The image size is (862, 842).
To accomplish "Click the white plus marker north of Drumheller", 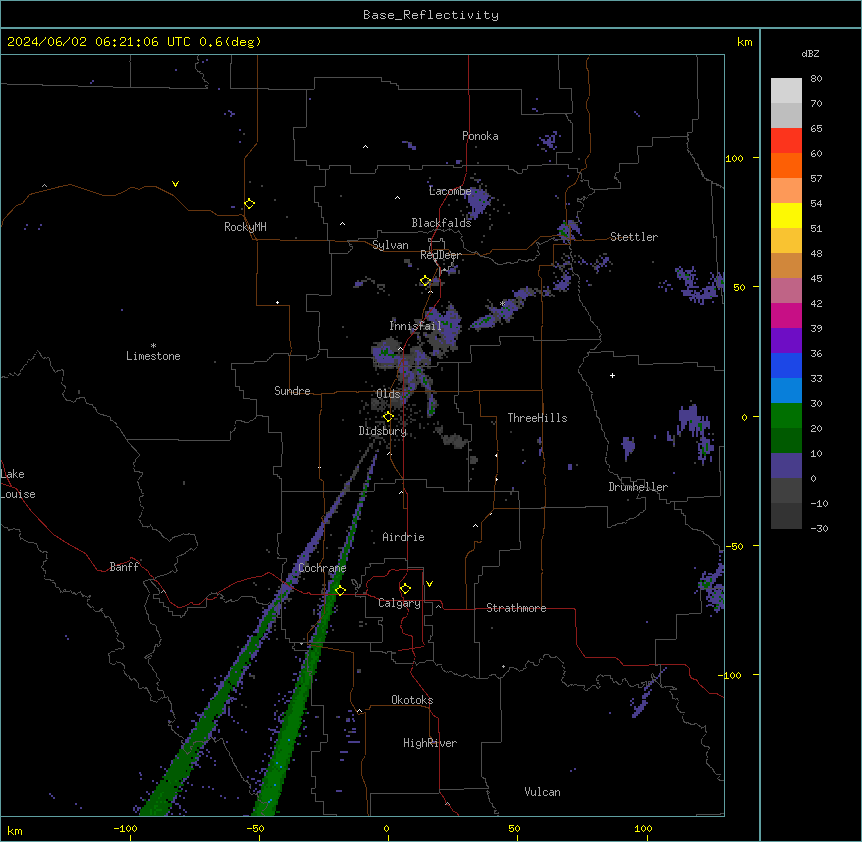I will (612, 375).
